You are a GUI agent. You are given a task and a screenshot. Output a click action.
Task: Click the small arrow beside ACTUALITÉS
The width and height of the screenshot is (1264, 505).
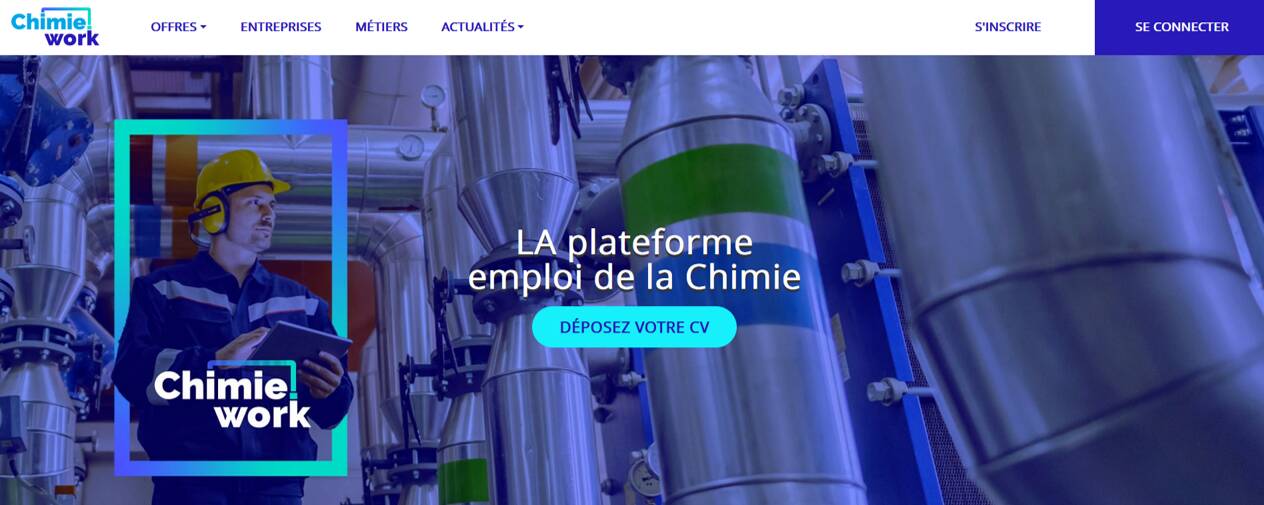520,27
